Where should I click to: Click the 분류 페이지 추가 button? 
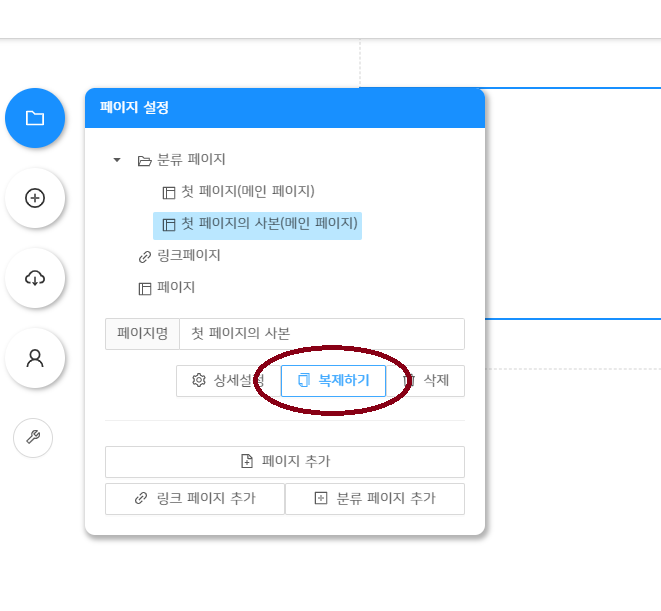375,499
